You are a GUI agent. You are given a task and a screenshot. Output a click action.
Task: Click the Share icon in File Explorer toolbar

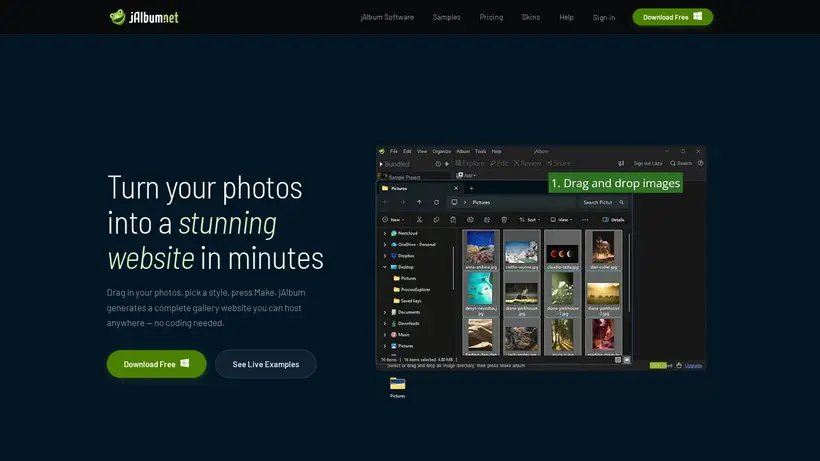tap(487, 220)
